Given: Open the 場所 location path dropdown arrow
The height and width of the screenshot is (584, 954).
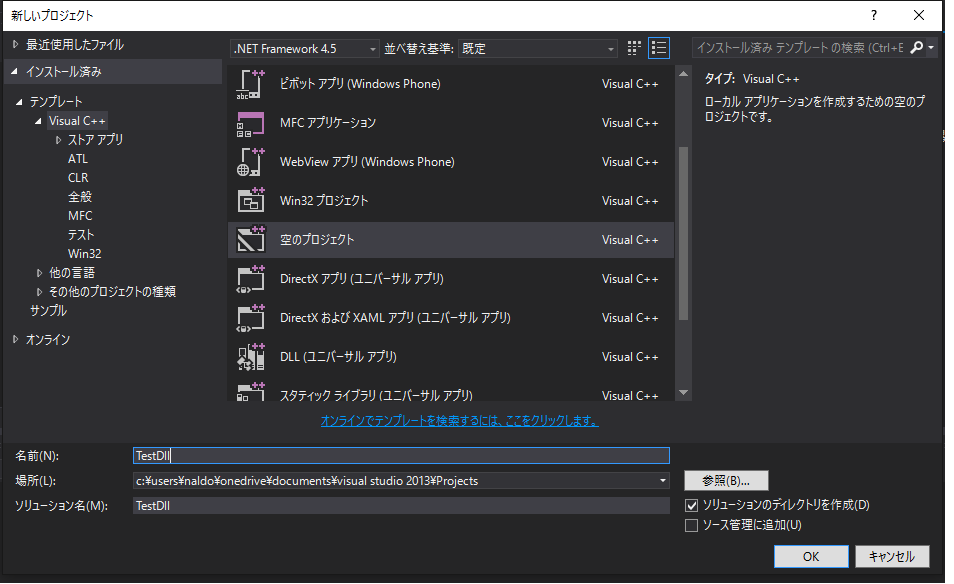Looking at the screenshot, I should click(663, 481).
